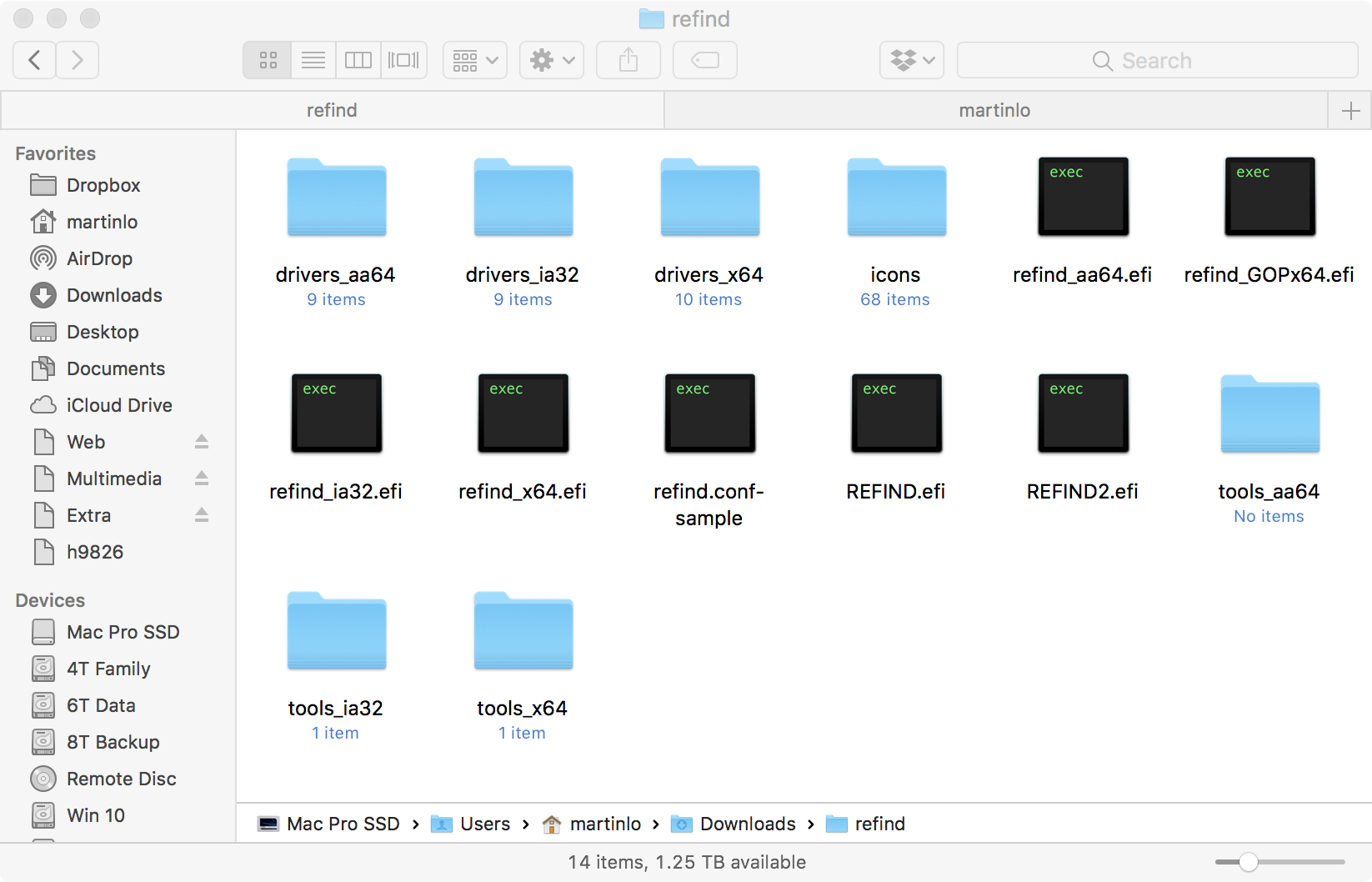Click into the Search field
1372x882 pixels.
coord(1158,60)
